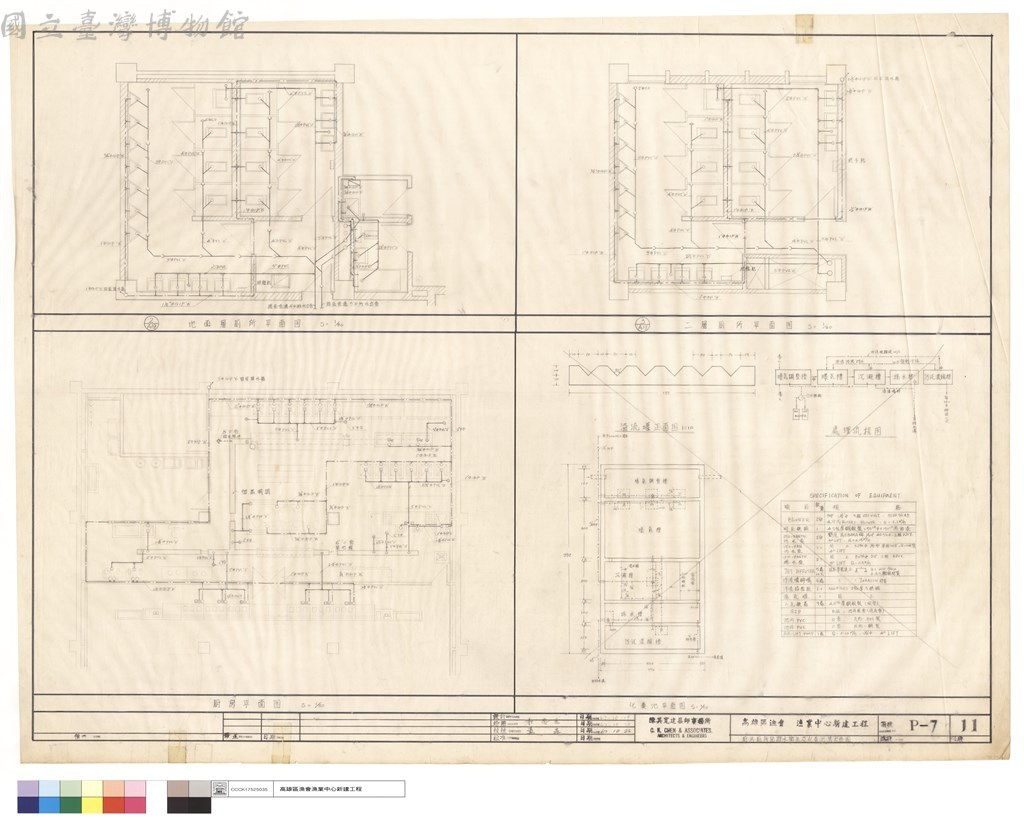Click the 國立臺灣博物館 watermark
The width and height of the screenshot is (1024, 821).
point(124,26)
